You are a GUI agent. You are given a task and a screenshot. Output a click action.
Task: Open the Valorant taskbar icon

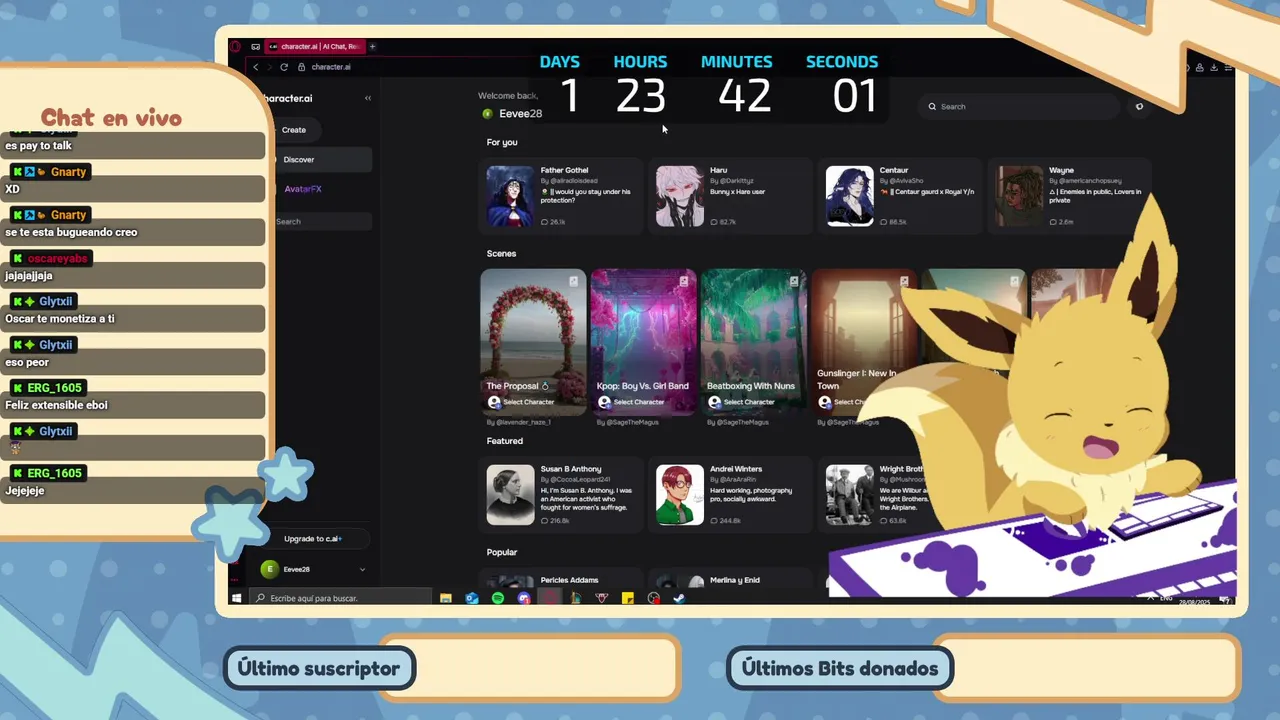601,598
